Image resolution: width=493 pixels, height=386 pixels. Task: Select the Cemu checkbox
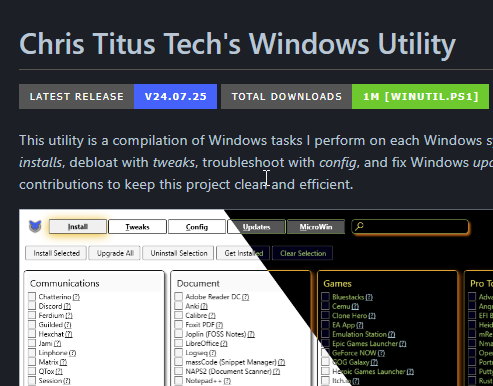point(326,306)
